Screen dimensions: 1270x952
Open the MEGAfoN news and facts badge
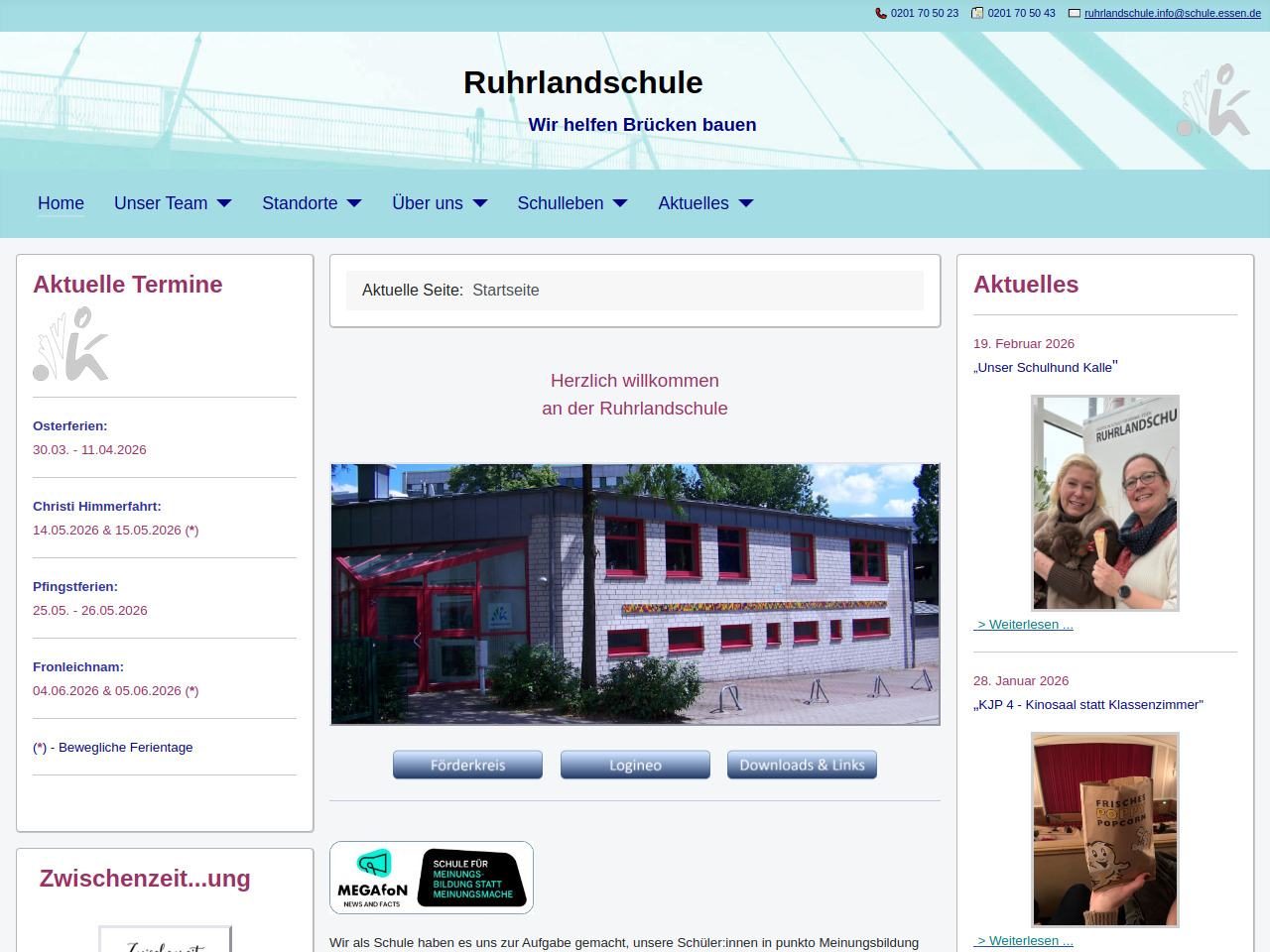(x=432, y=878)
